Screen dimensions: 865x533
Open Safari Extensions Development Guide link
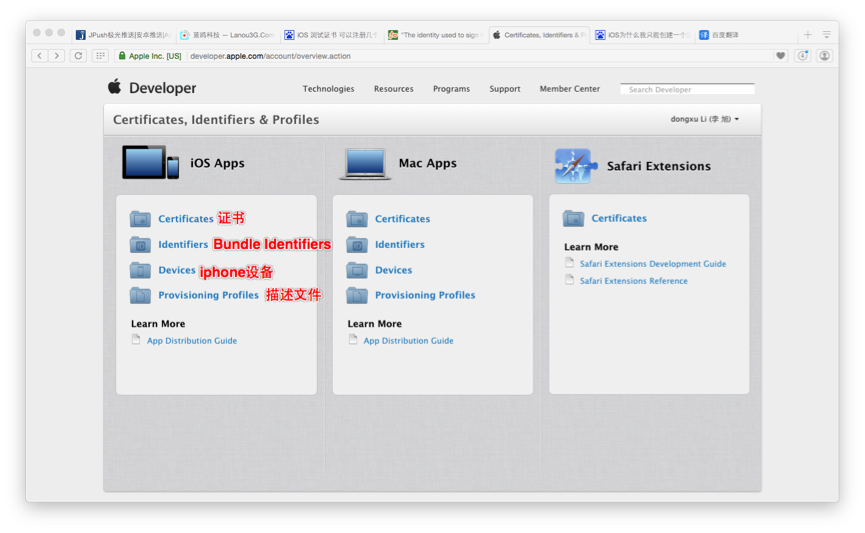[x=653, y=264]
